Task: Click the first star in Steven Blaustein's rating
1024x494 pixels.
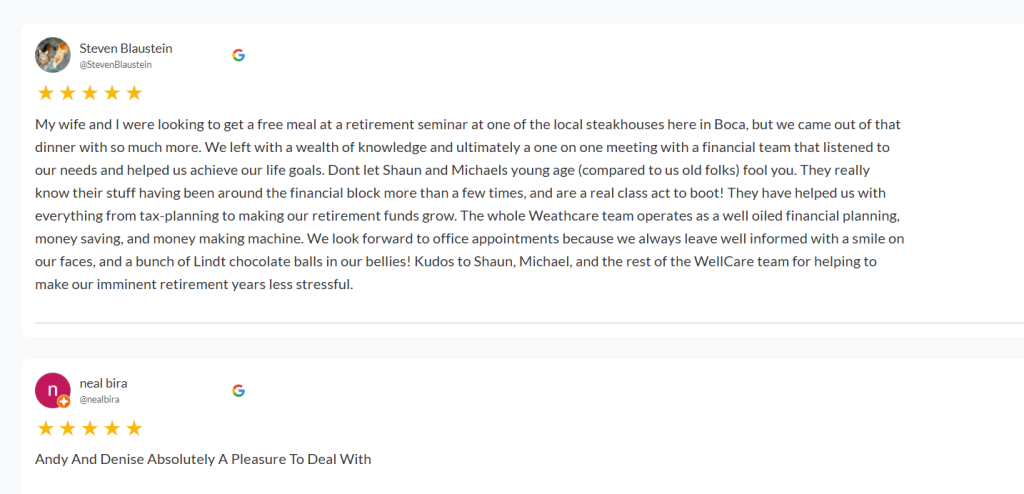Action: [45, 93]
